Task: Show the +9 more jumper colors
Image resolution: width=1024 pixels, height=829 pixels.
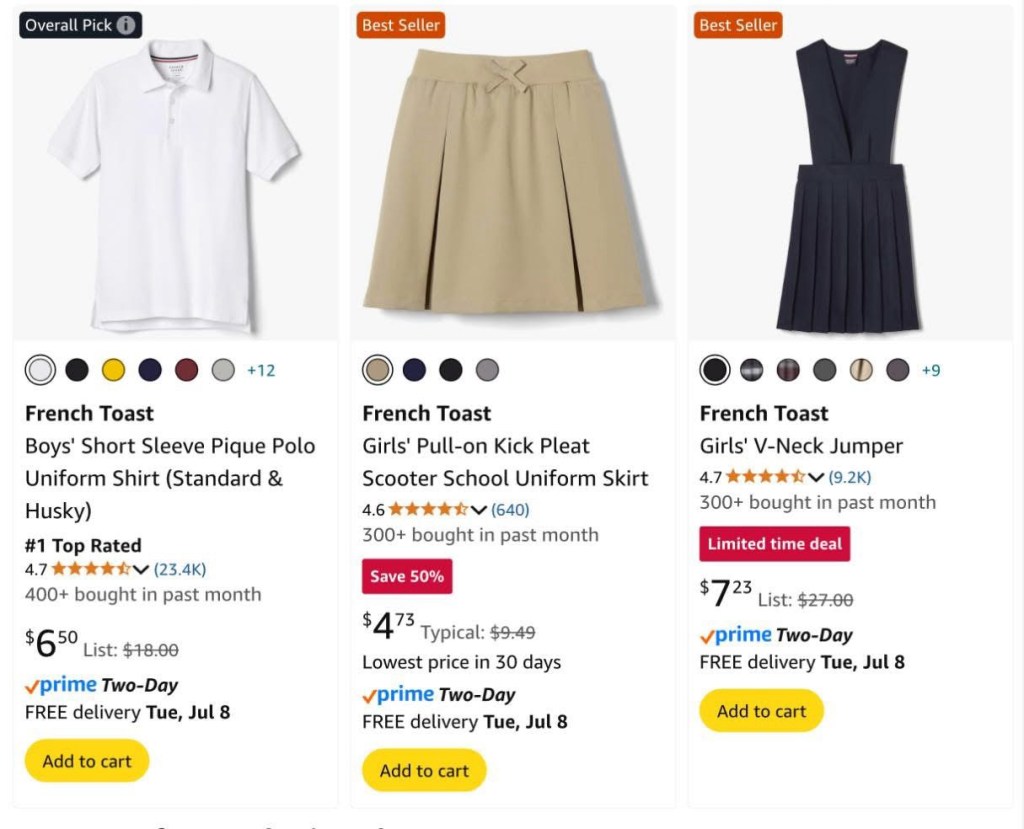Action: point(931,370)
